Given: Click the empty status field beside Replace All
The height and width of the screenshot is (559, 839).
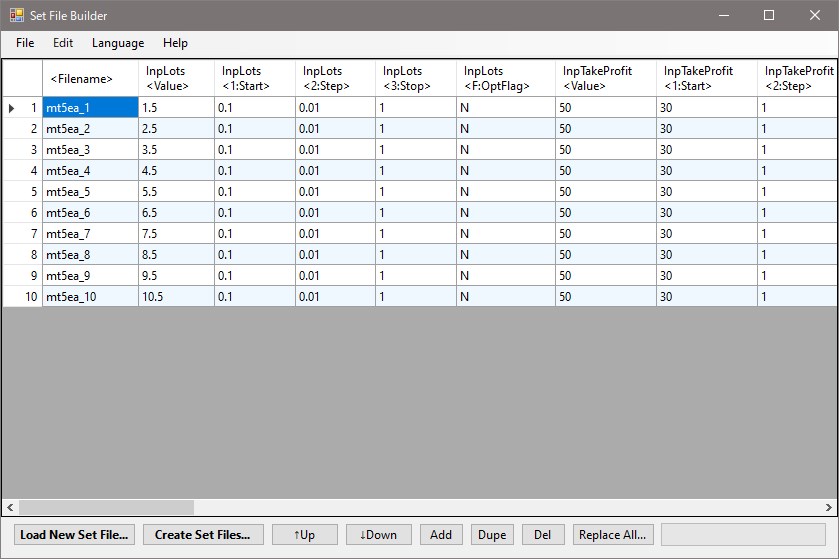Looking at the screenshot, I should 743,534.
